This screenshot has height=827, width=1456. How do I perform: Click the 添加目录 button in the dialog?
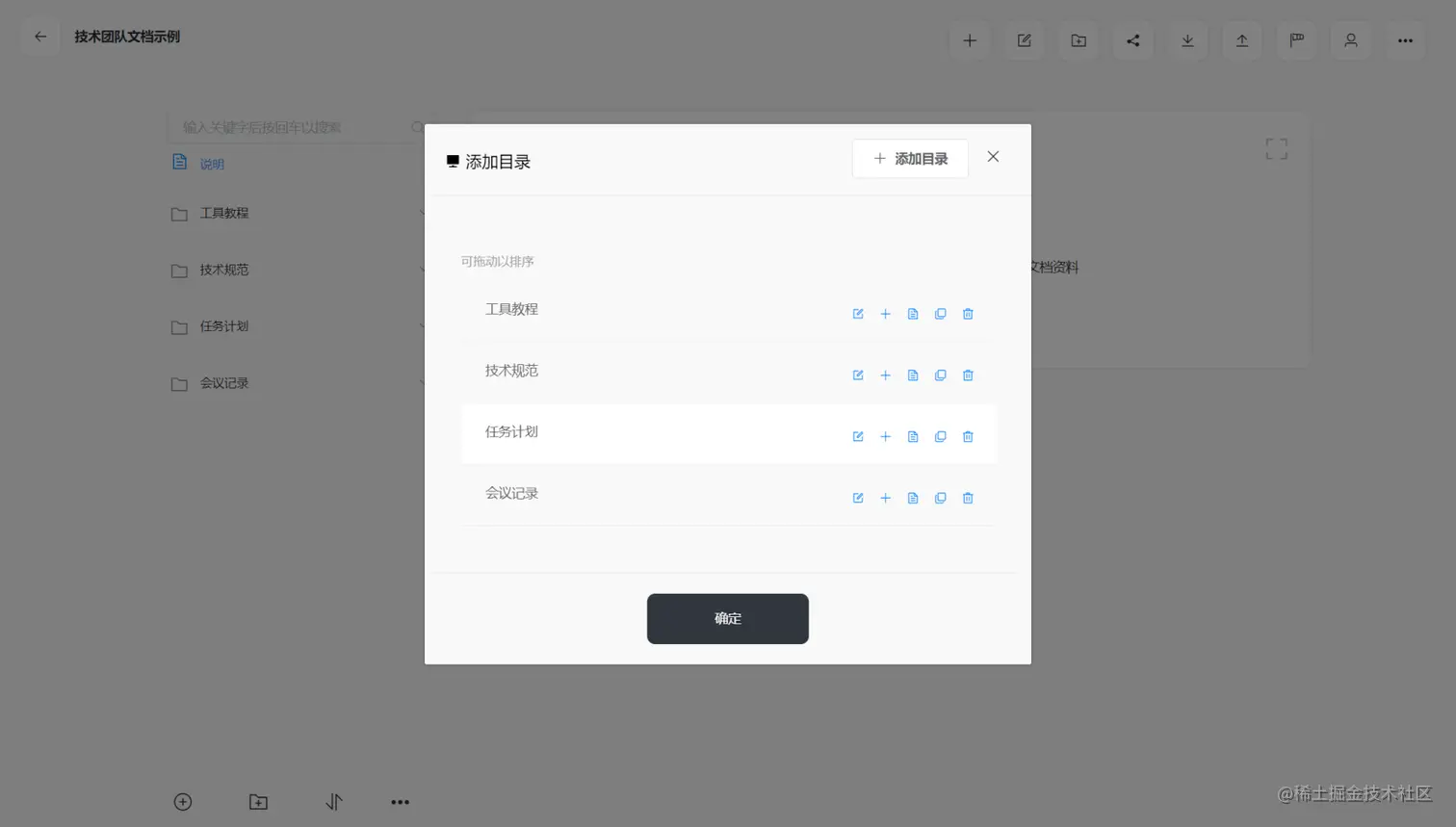[x=909, y=158]
